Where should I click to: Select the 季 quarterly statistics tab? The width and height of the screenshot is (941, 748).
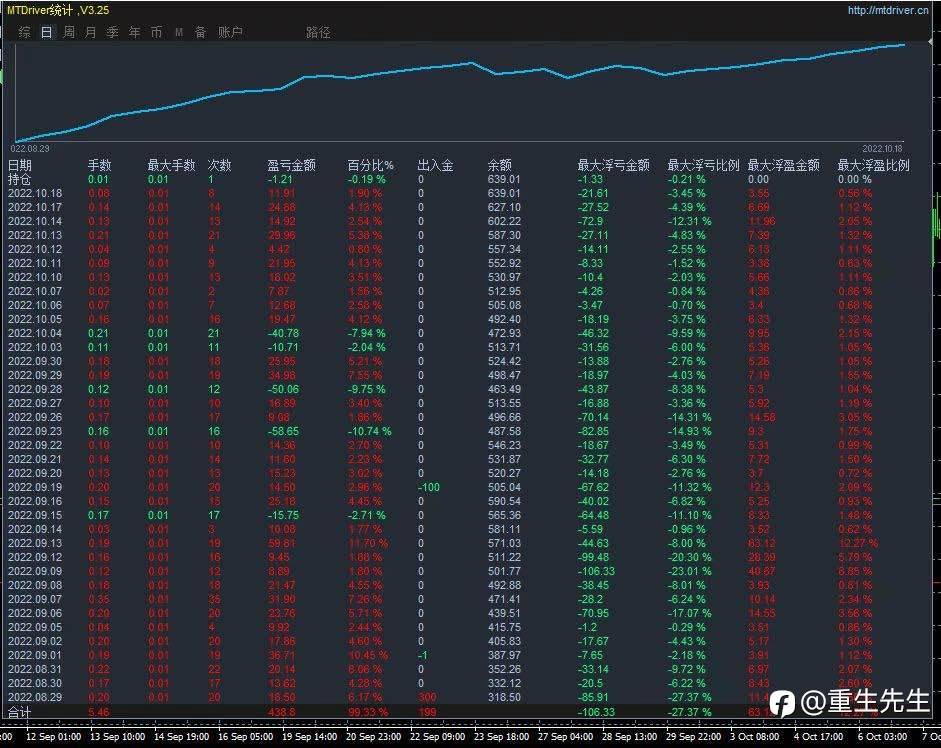[x=112, y=32]
